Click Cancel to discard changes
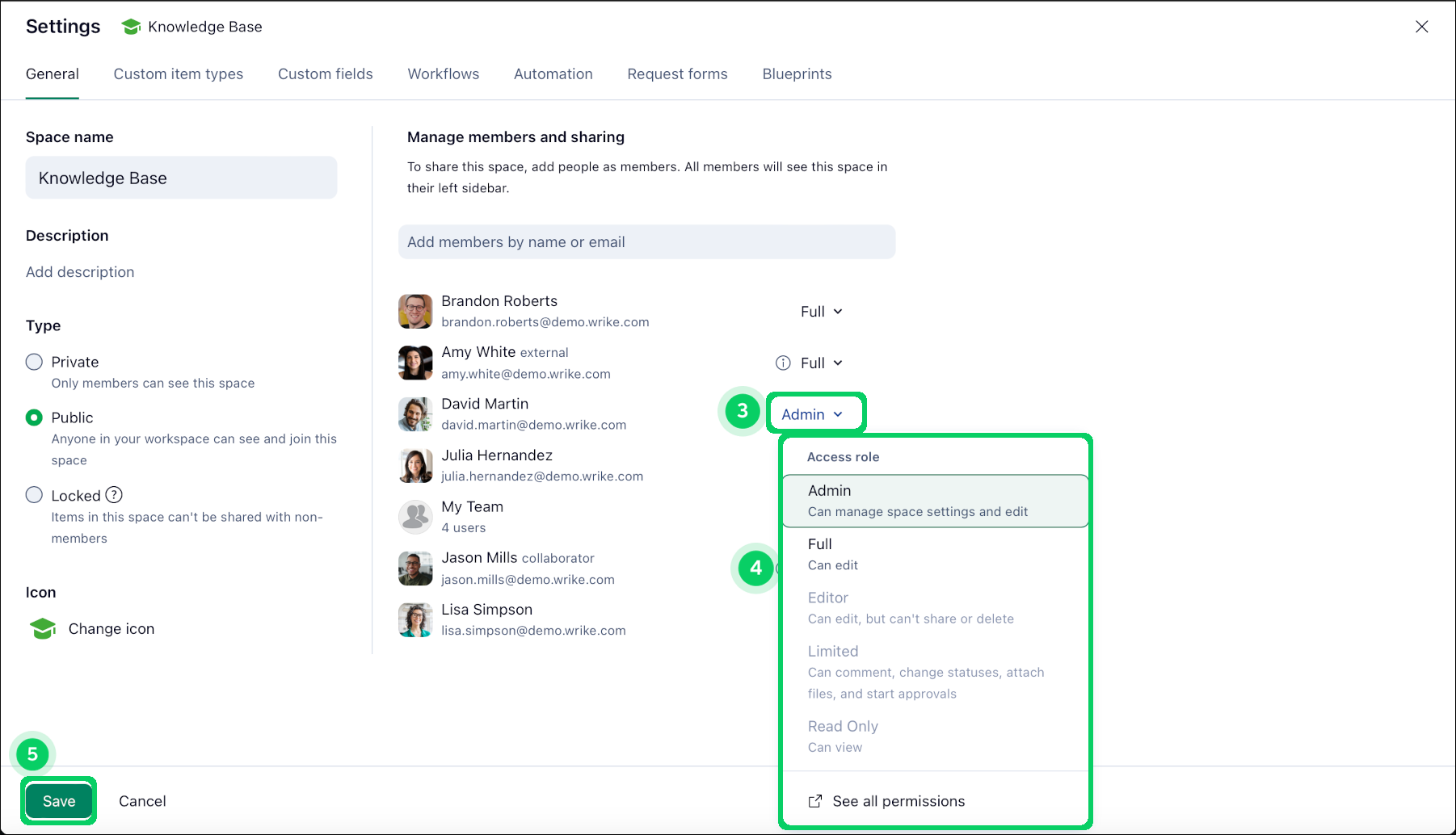 [142, 801]
